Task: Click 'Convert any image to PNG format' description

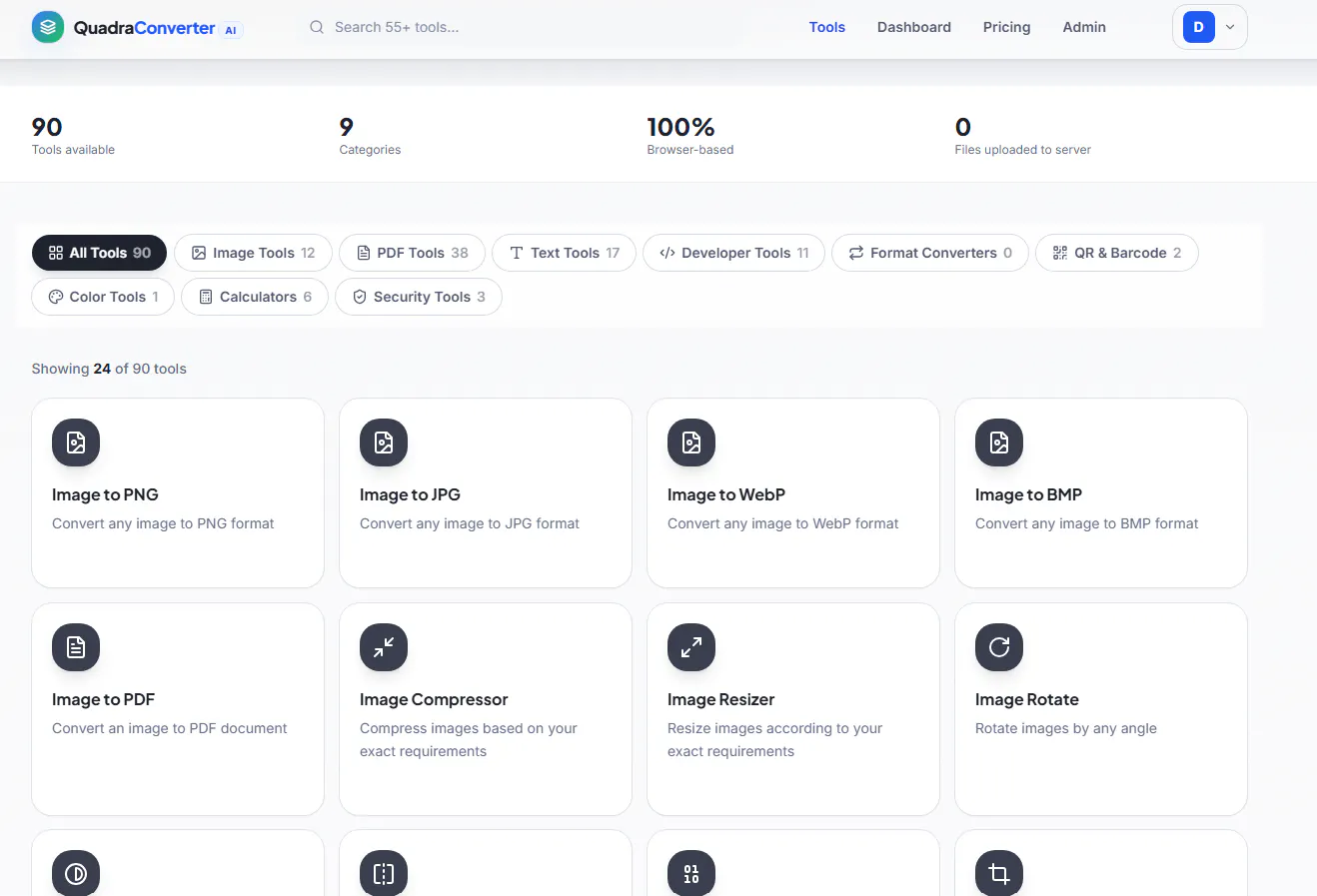Action: [x=163, y=523]
